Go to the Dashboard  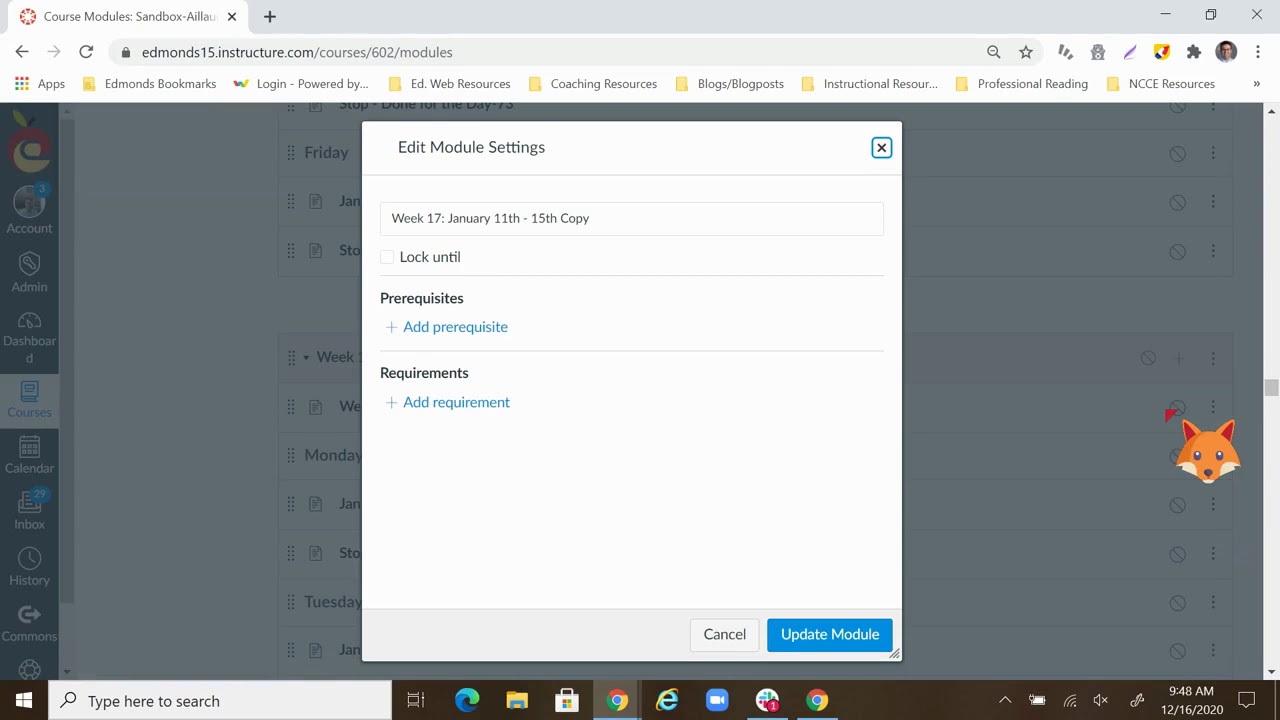pyautogui.click(x=29, y=336)
